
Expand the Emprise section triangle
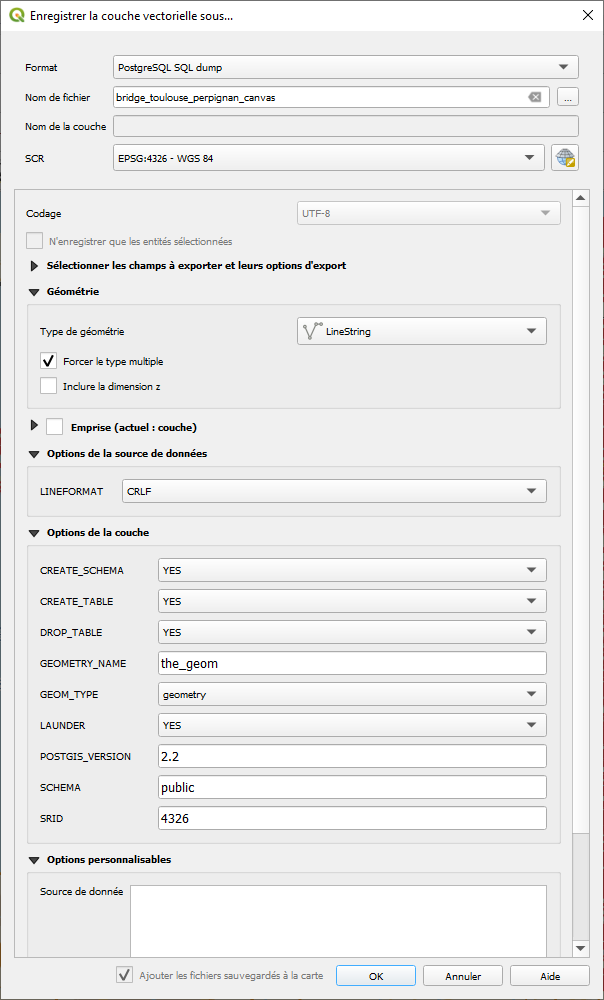[x=34, y=425]
